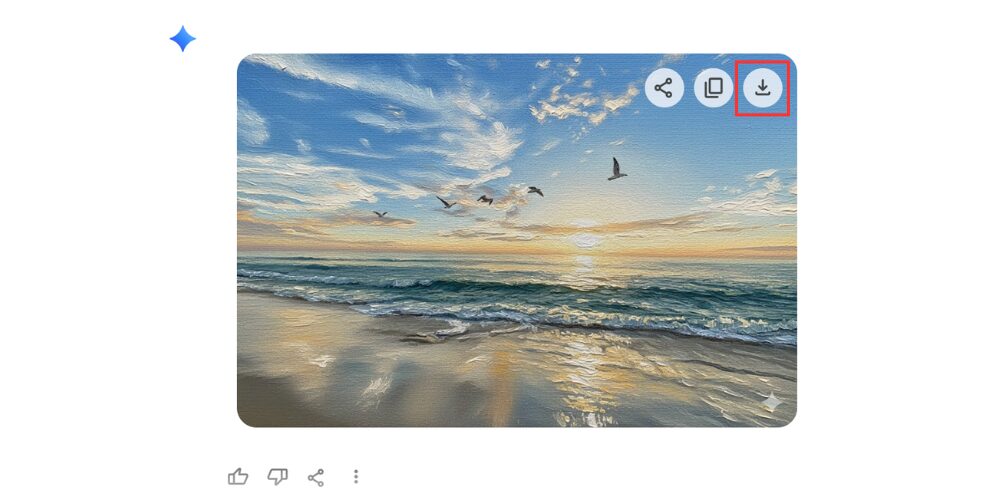Screen dimensions: 1000x500
Task: Open the beach sunset painting full view
Action: click(517, 240)
